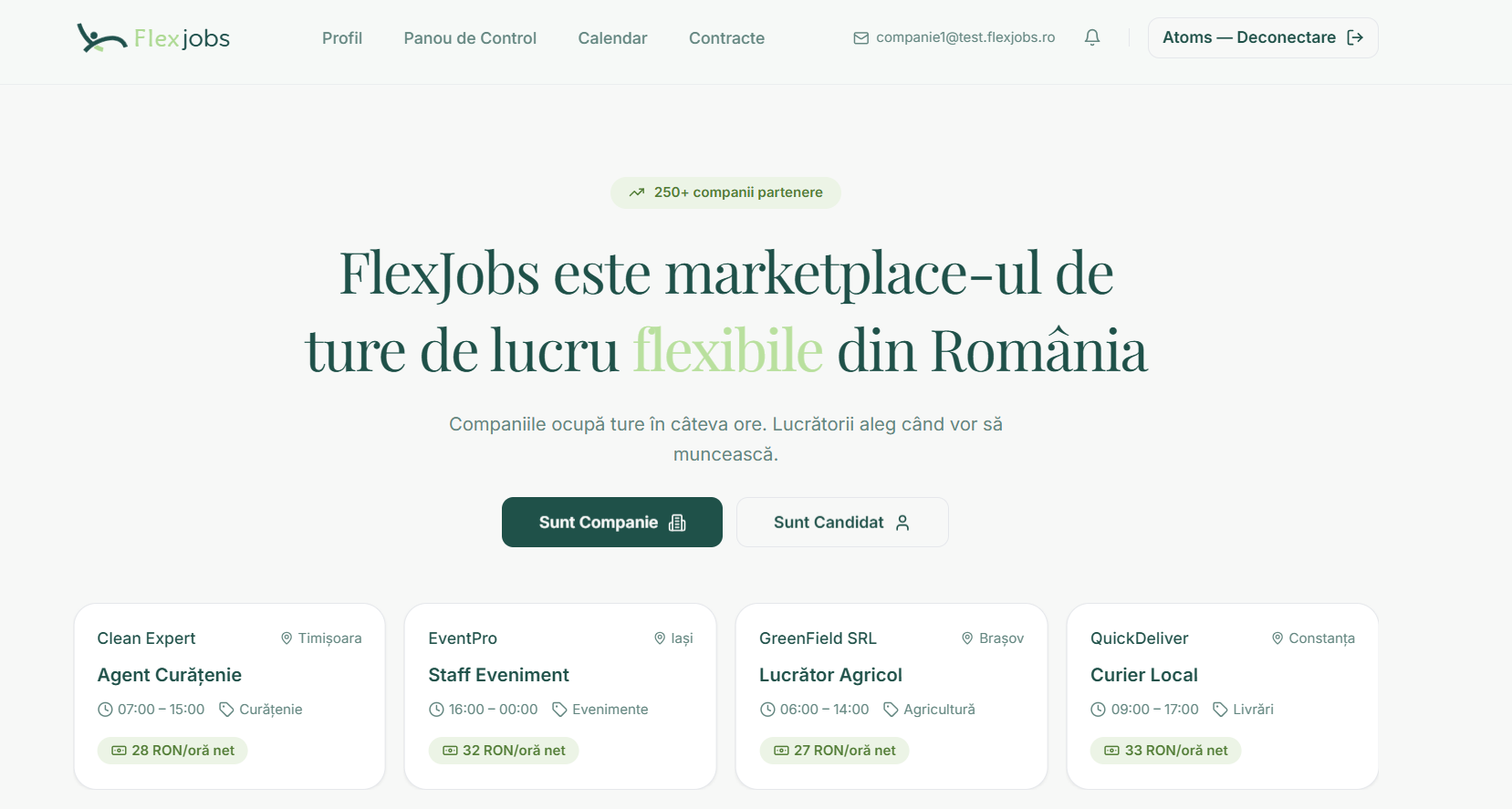
Task: Click clock icon beside 09:00 – 17:00
Action: (1098, 710)
